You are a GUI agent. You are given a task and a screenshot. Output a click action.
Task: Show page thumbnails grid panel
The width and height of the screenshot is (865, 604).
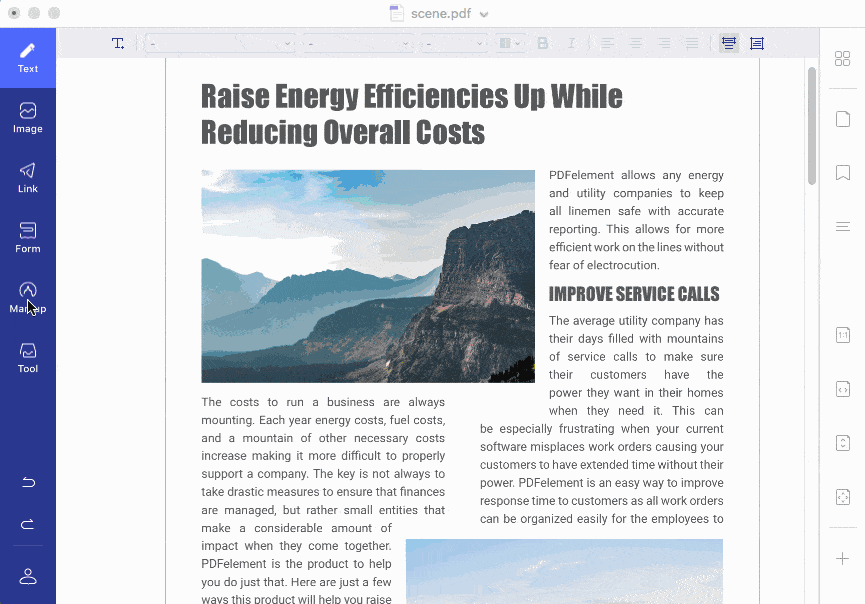tap(842, 59)
